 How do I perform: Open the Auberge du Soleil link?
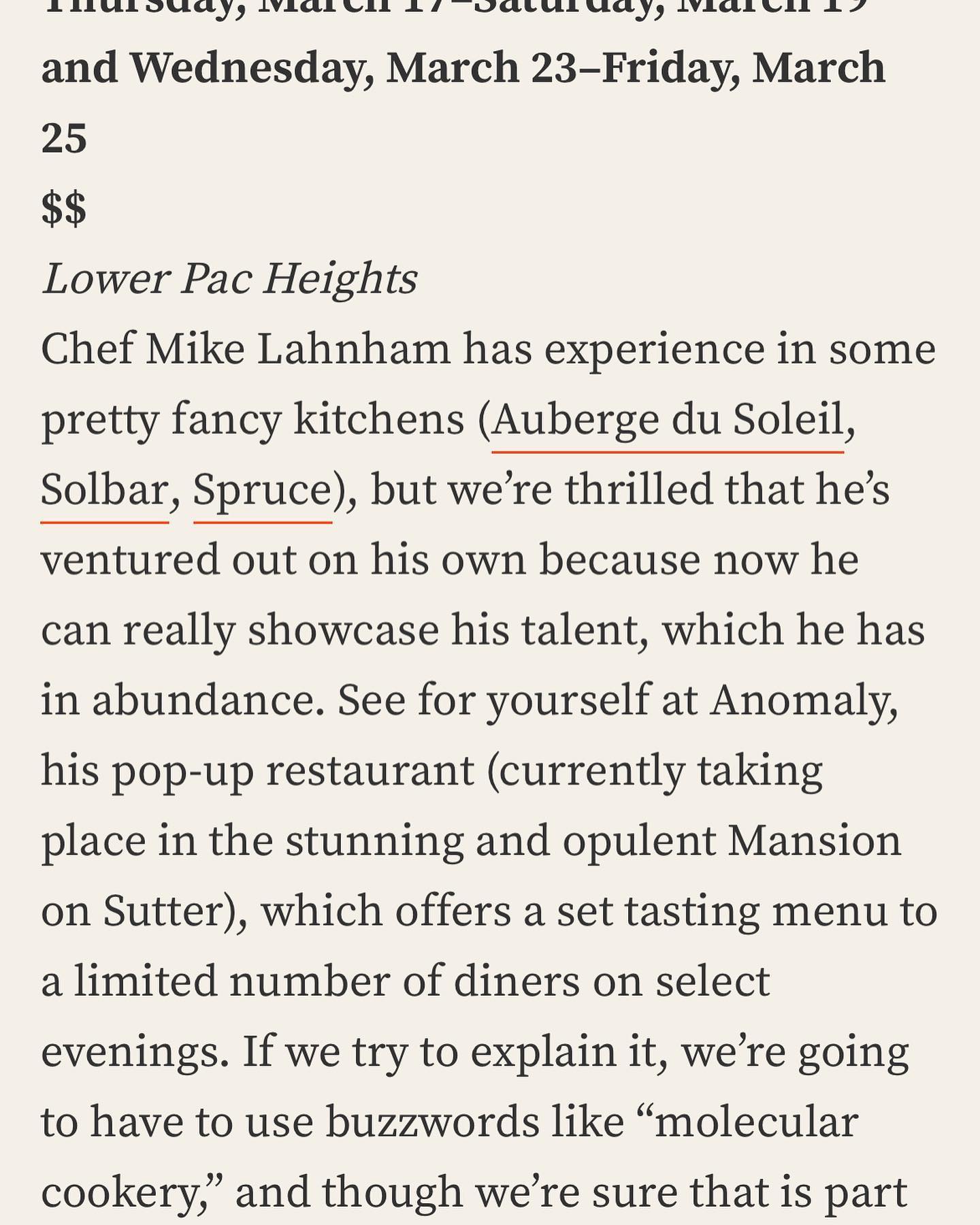tap(667, 420)
